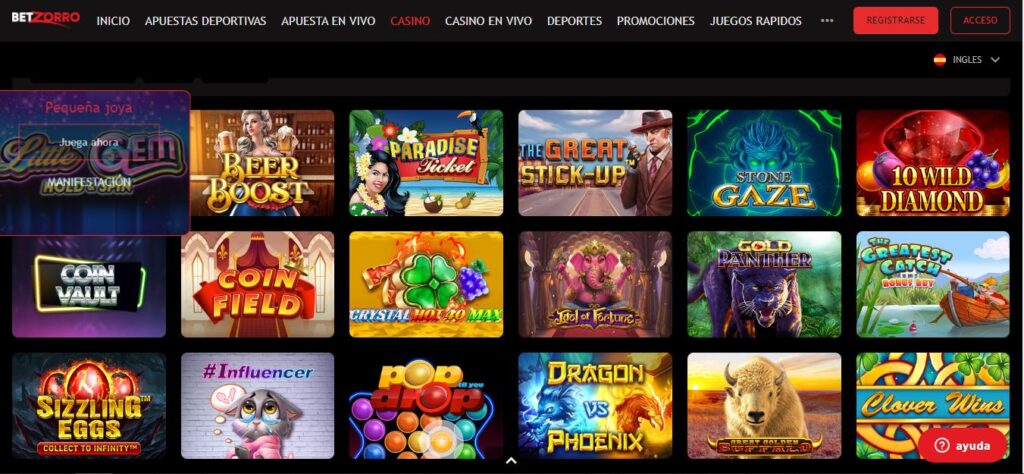
Task: Launch the Sizzling Eggs slot
Action: tap(89, 405)
